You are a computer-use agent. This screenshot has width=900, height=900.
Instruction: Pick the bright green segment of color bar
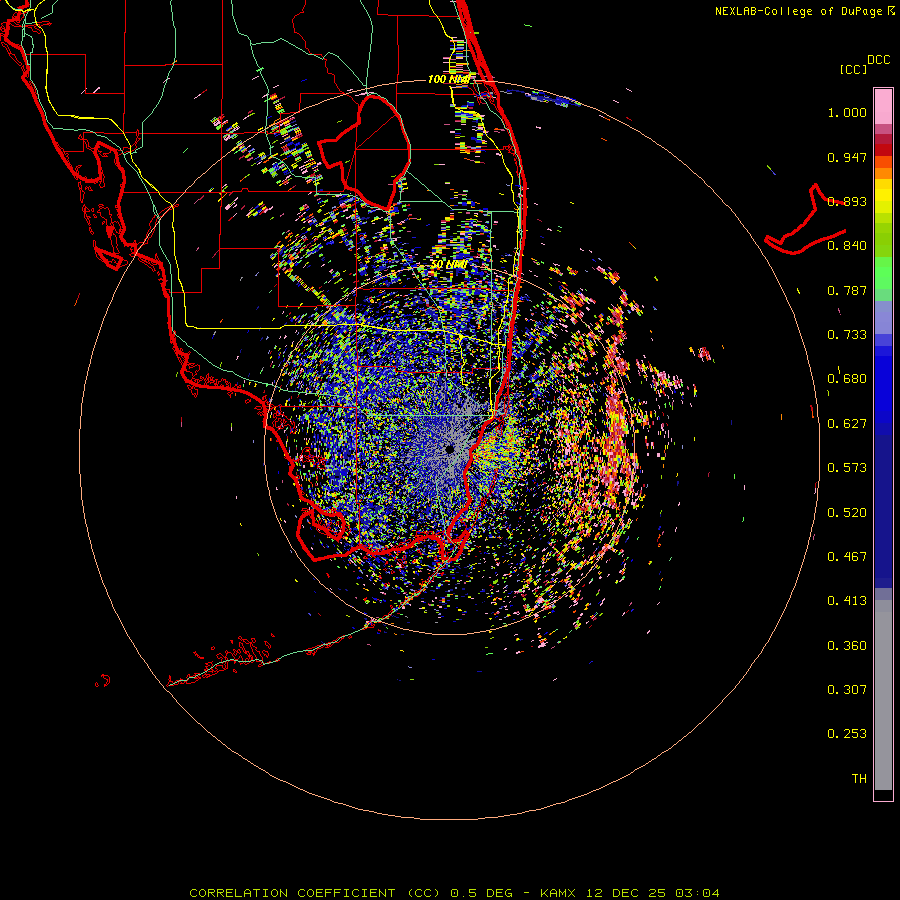883,273
